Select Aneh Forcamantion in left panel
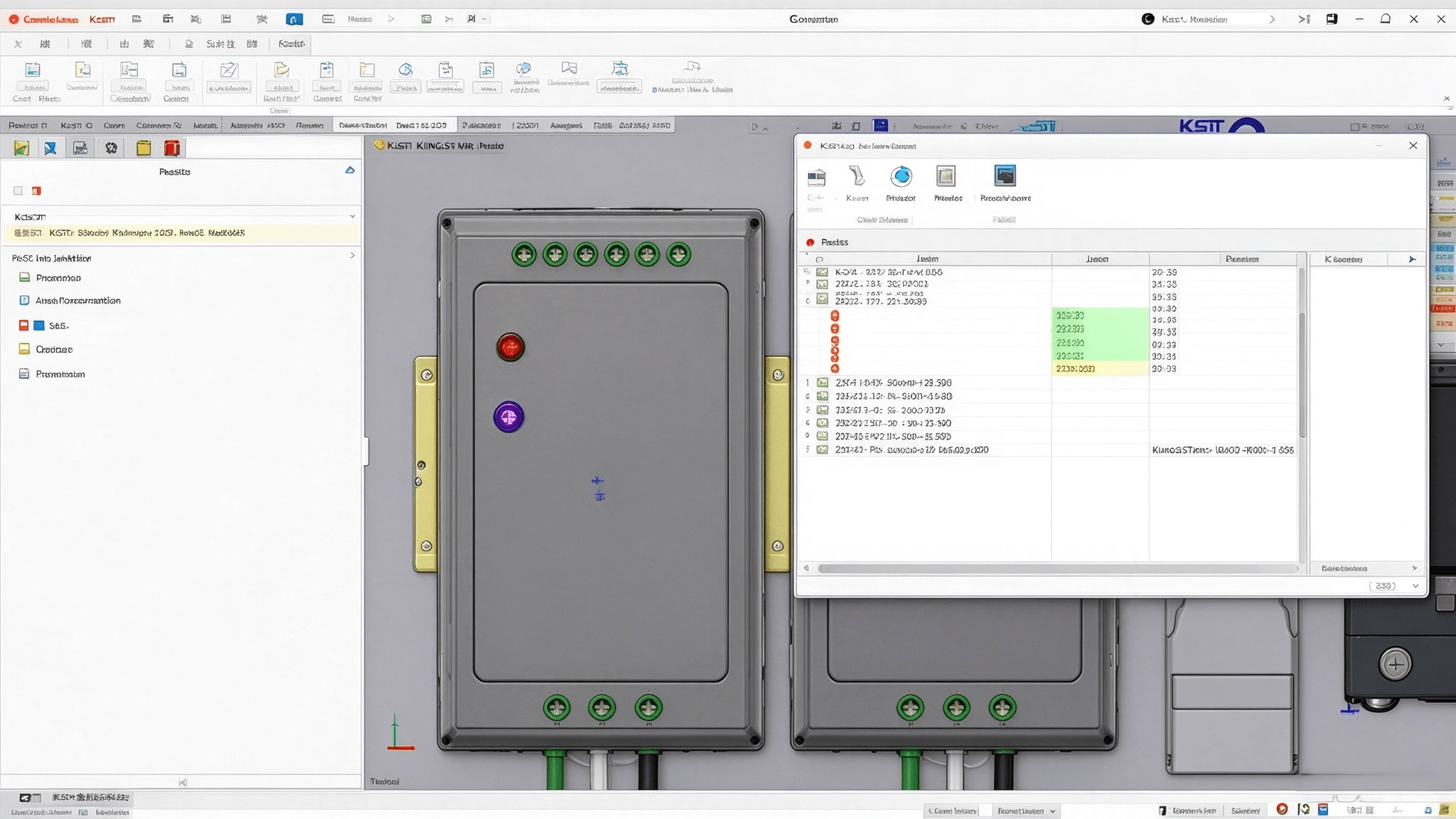1456x819 pixels. coord(78,301)
